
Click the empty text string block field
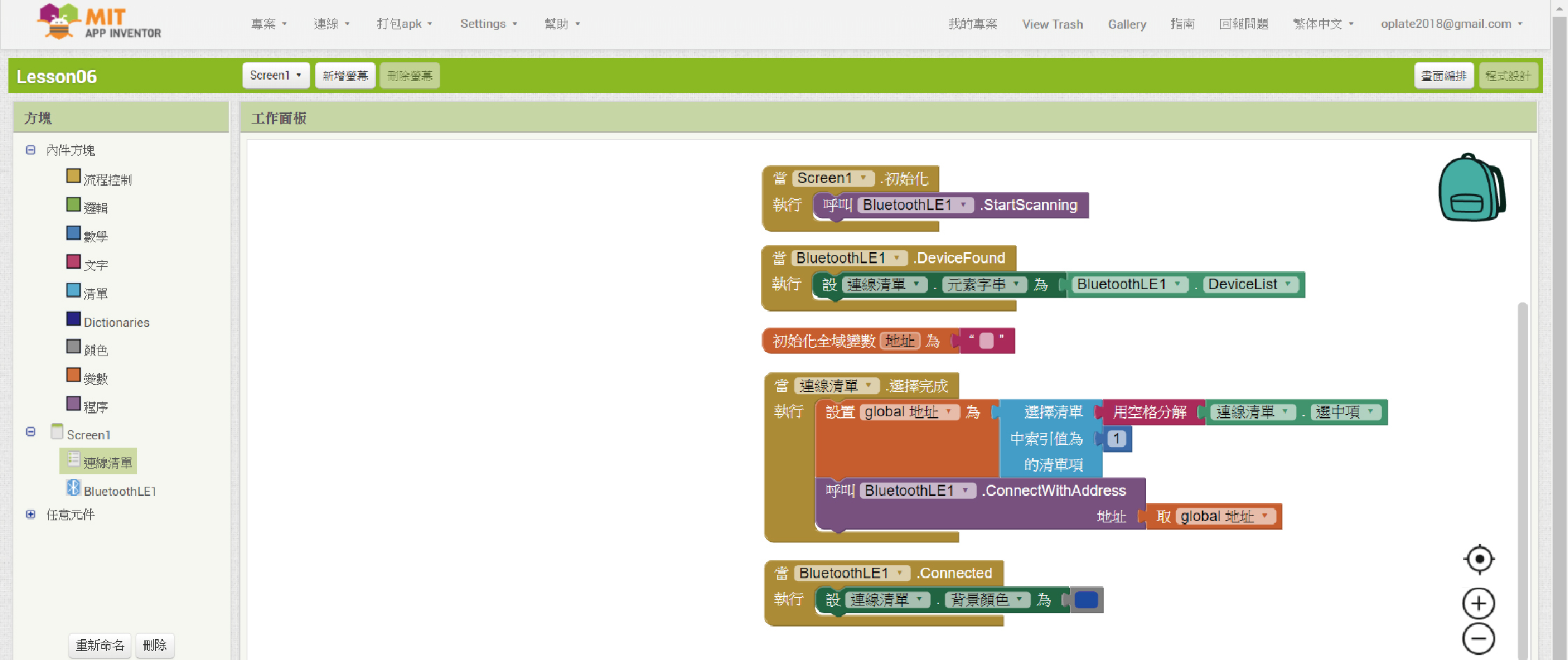point(987,341)
